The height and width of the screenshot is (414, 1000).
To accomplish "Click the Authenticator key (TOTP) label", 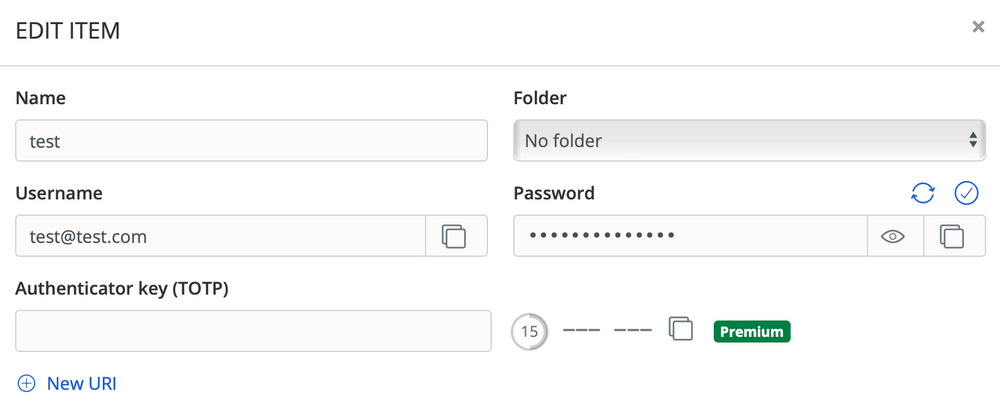I will coord(122,289).
